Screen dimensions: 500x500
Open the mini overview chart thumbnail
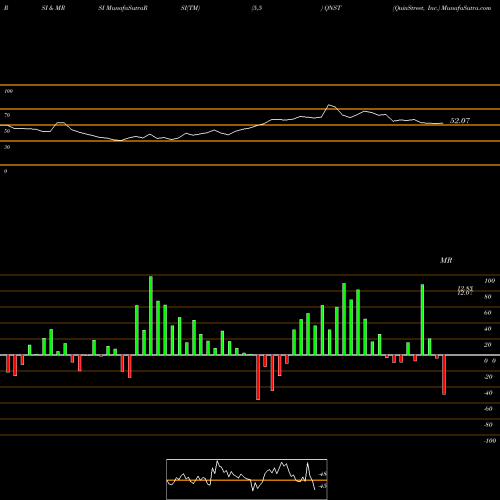tap(247, 479)
